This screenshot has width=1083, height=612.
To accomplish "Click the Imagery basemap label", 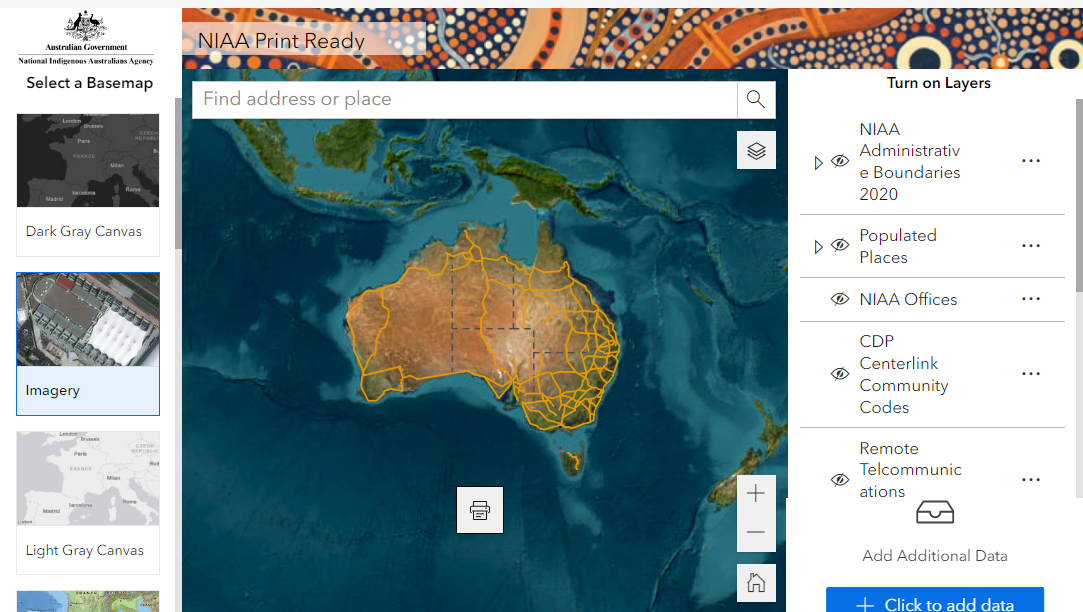I will tap(52, 390).
